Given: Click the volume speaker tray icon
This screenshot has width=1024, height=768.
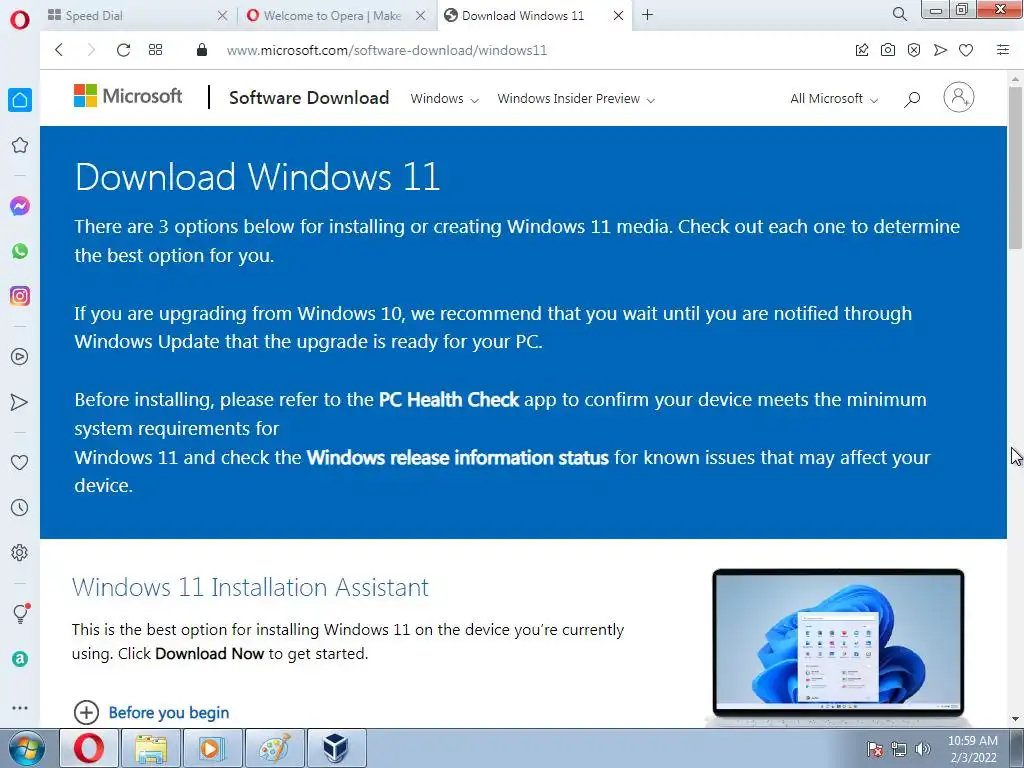Looking at the screenshot, I should [x=923, y=749].
